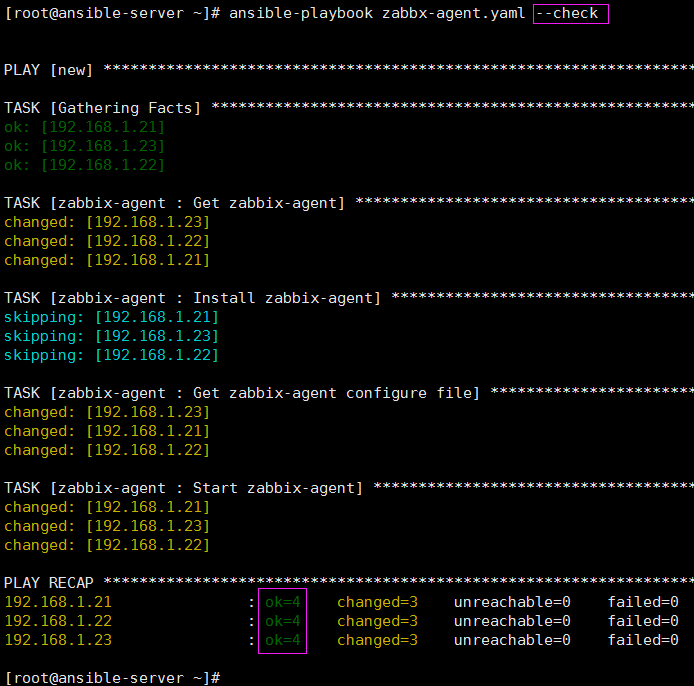This screenshot has height=686, width=694.
Task: Click host '192.168.1.21' in the recap
Action: pos(58,602)
